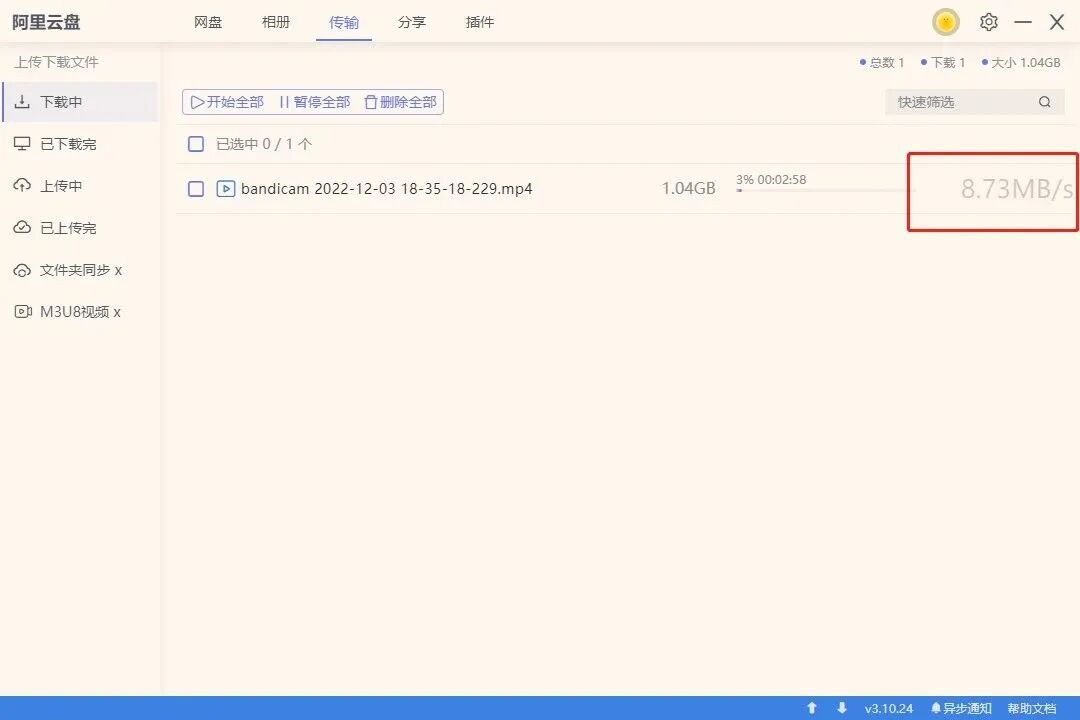Open the 分享 tab
The height and width of the screenshot is (720, 1080).
coord(412,22)
